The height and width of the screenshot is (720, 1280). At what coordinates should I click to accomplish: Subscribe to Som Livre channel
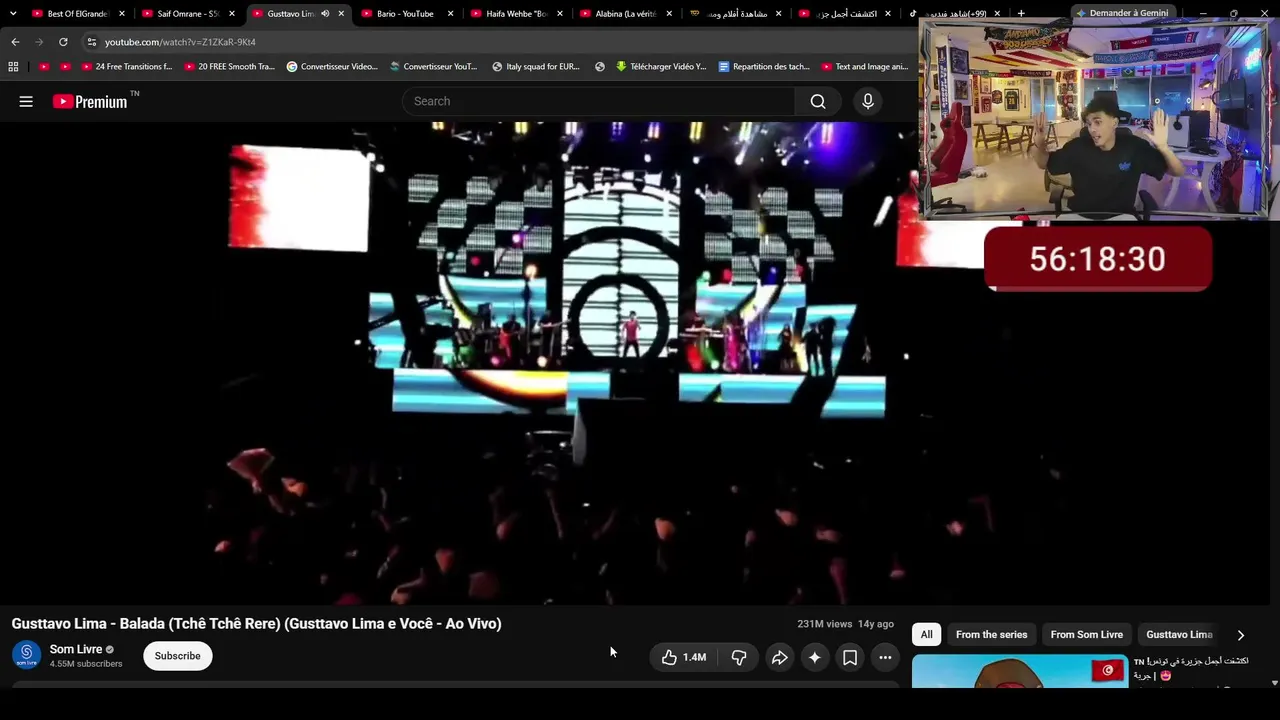click(x=177, y=656)
